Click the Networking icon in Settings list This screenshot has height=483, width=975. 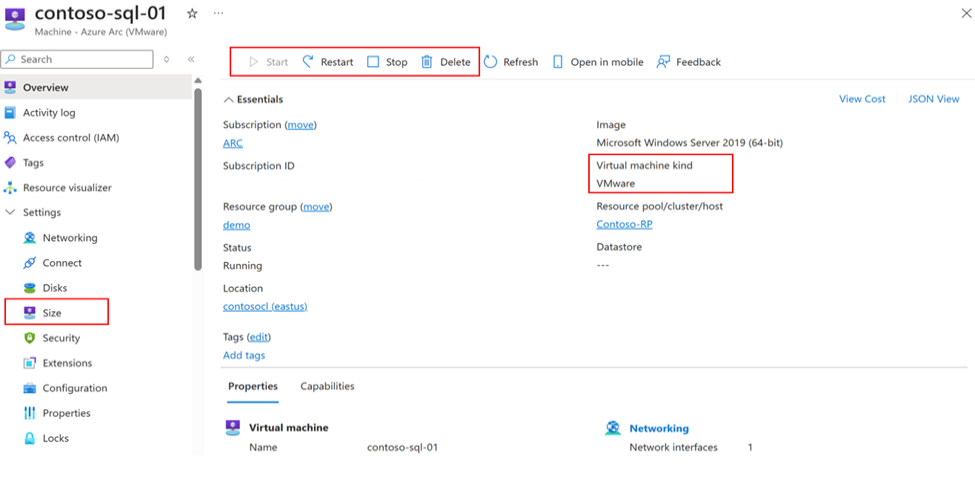point(29,238)
